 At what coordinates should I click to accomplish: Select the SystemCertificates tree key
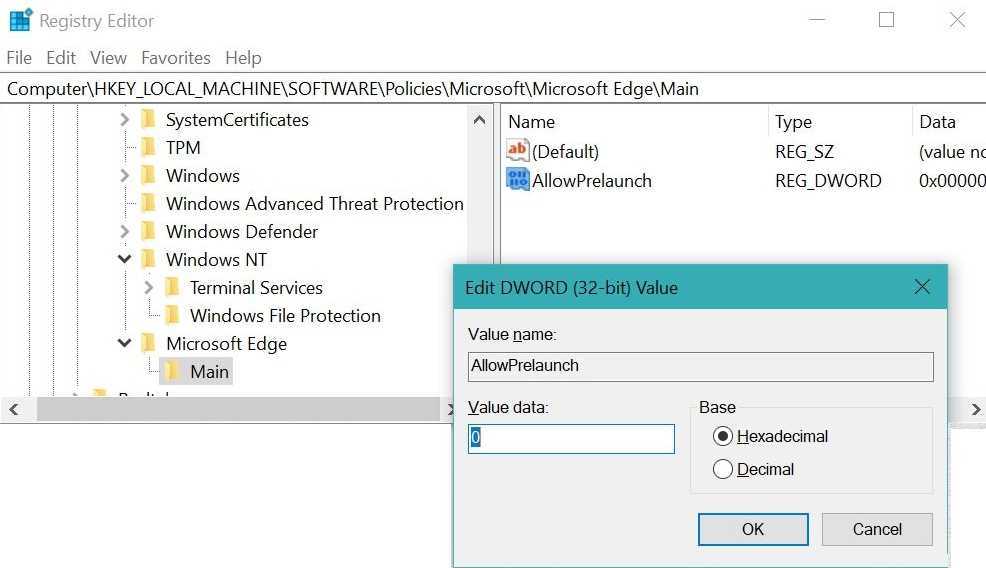coord(237,120)
